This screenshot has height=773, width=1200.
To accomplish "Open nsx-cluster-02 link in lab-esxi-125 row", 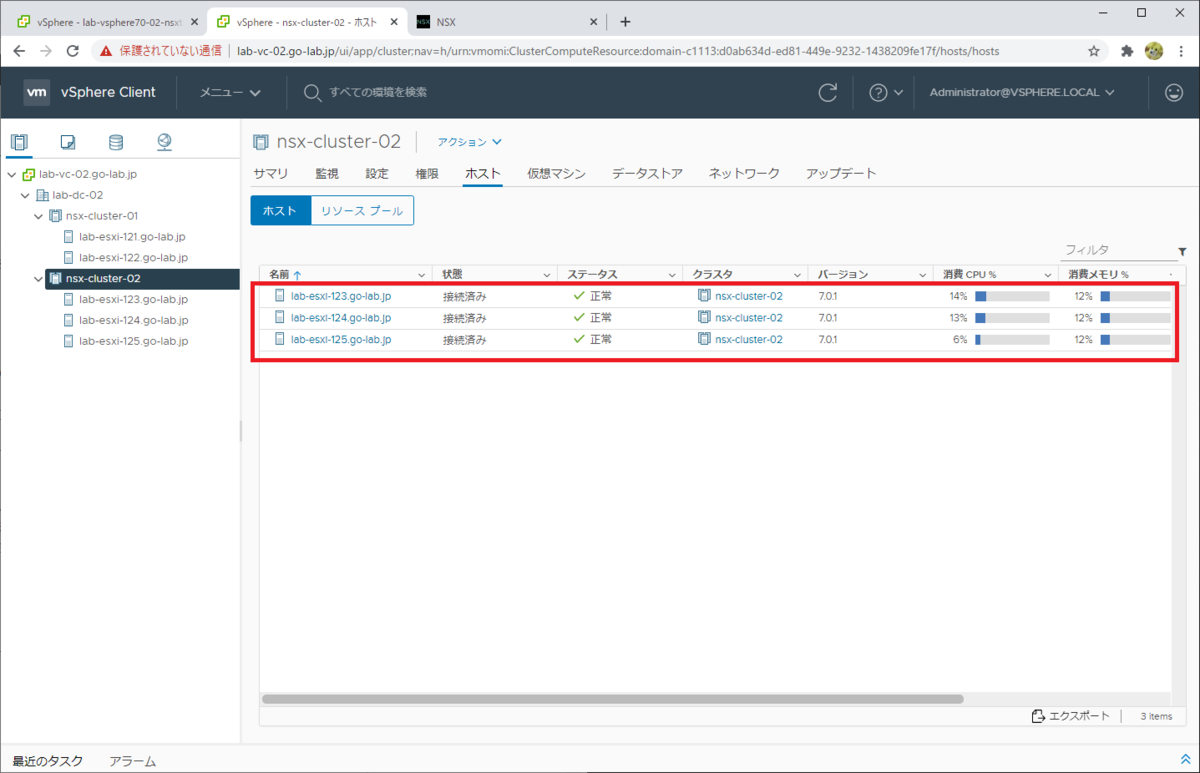I will 749,340.
